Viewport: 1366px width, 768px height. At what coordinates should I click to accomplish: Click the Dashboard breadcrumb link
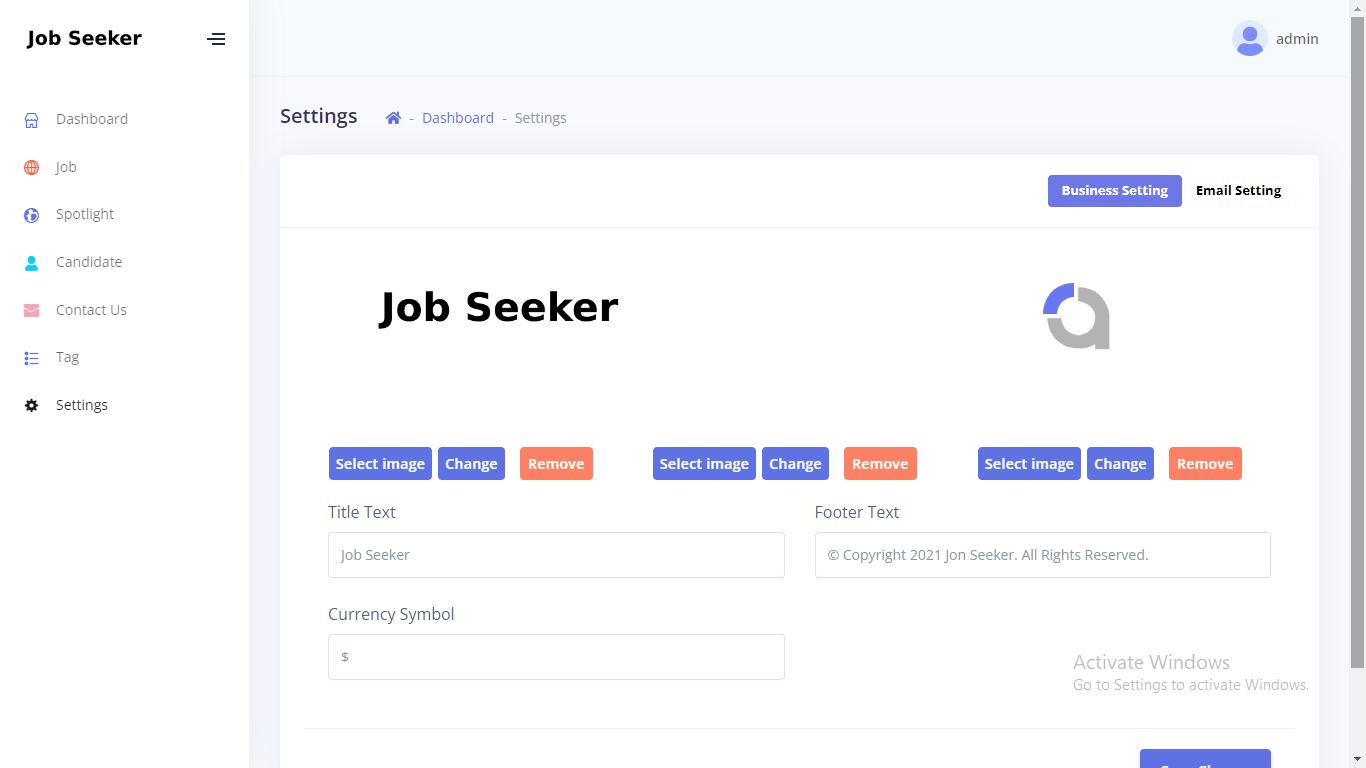pos(458,118)
